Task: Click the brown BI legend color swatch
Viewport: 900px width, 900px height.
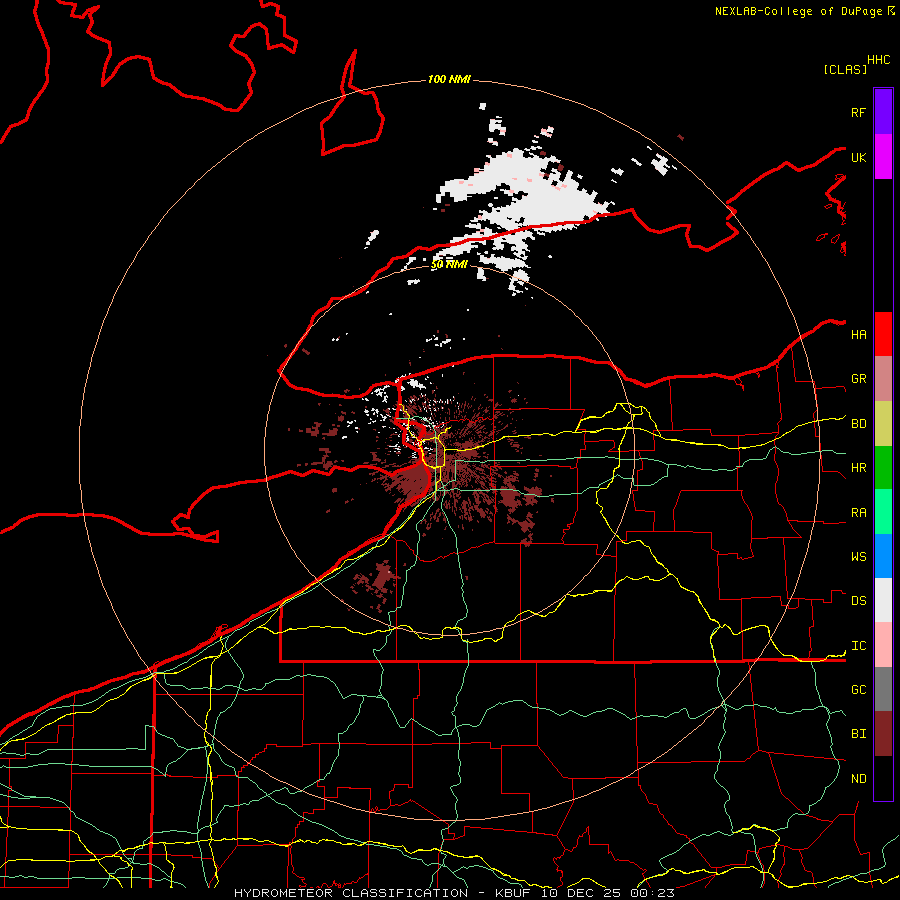Action: [883, 734]
